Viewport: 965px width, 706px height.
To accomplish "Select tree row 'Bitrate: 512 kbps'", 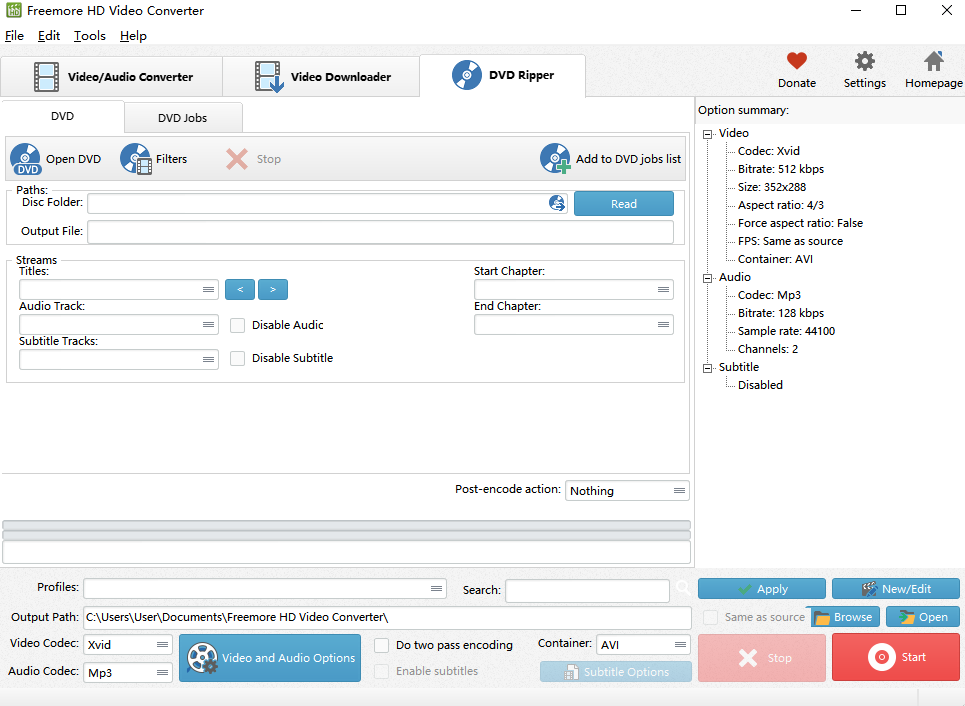I will [x=780, y=169].
